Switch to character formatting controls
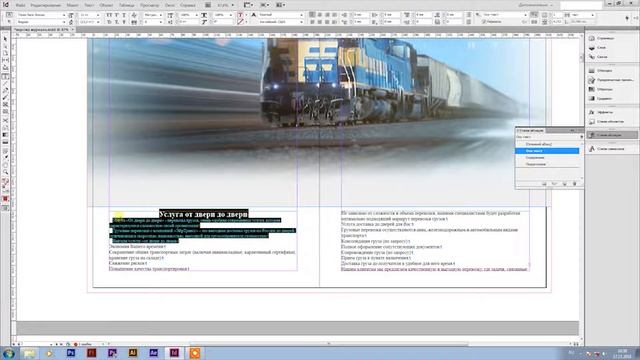Screen dimensions: 640x360 pyautogui.click(x=9, y=15)
